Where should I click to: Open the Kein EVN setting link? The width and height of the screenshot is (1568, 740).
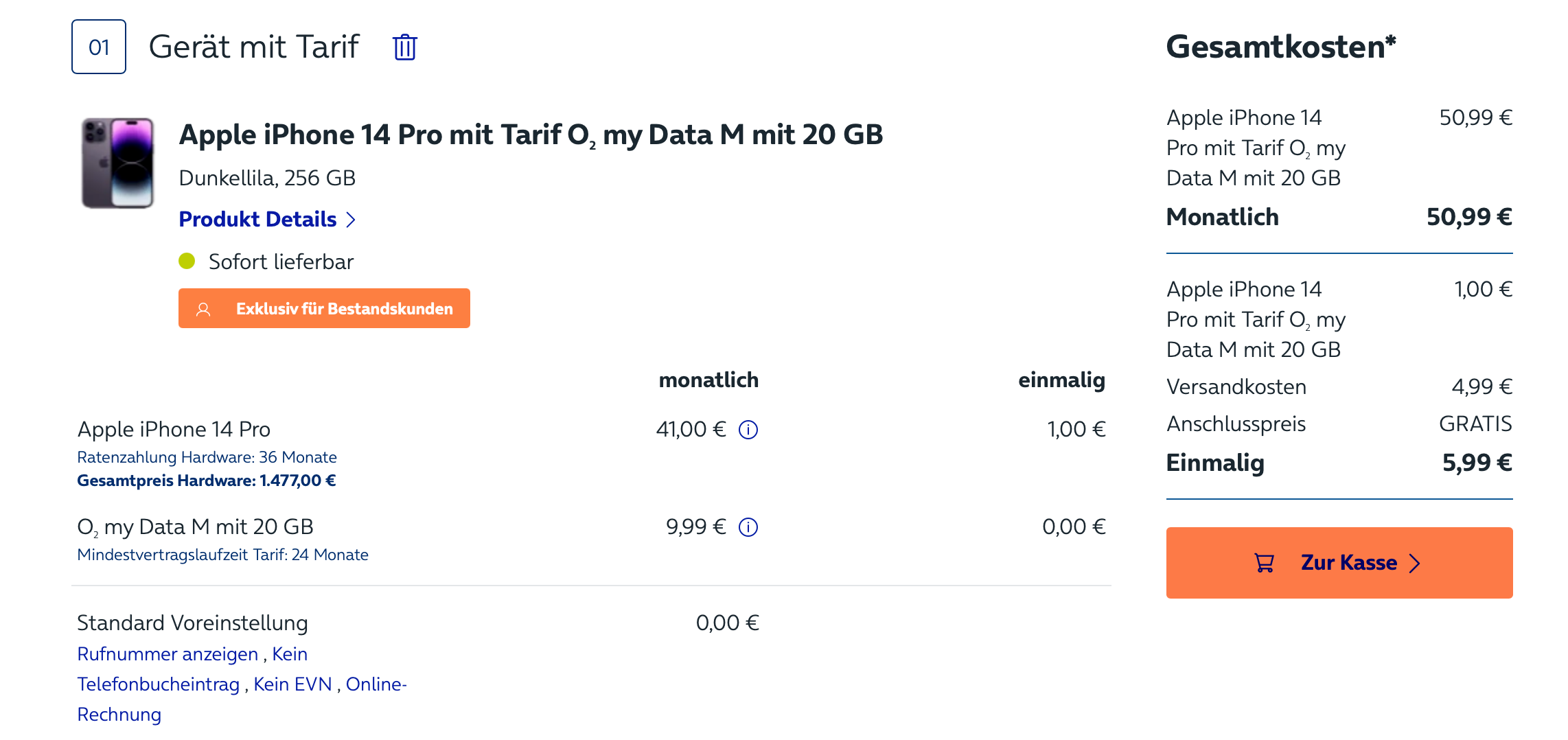pos(292,684)
